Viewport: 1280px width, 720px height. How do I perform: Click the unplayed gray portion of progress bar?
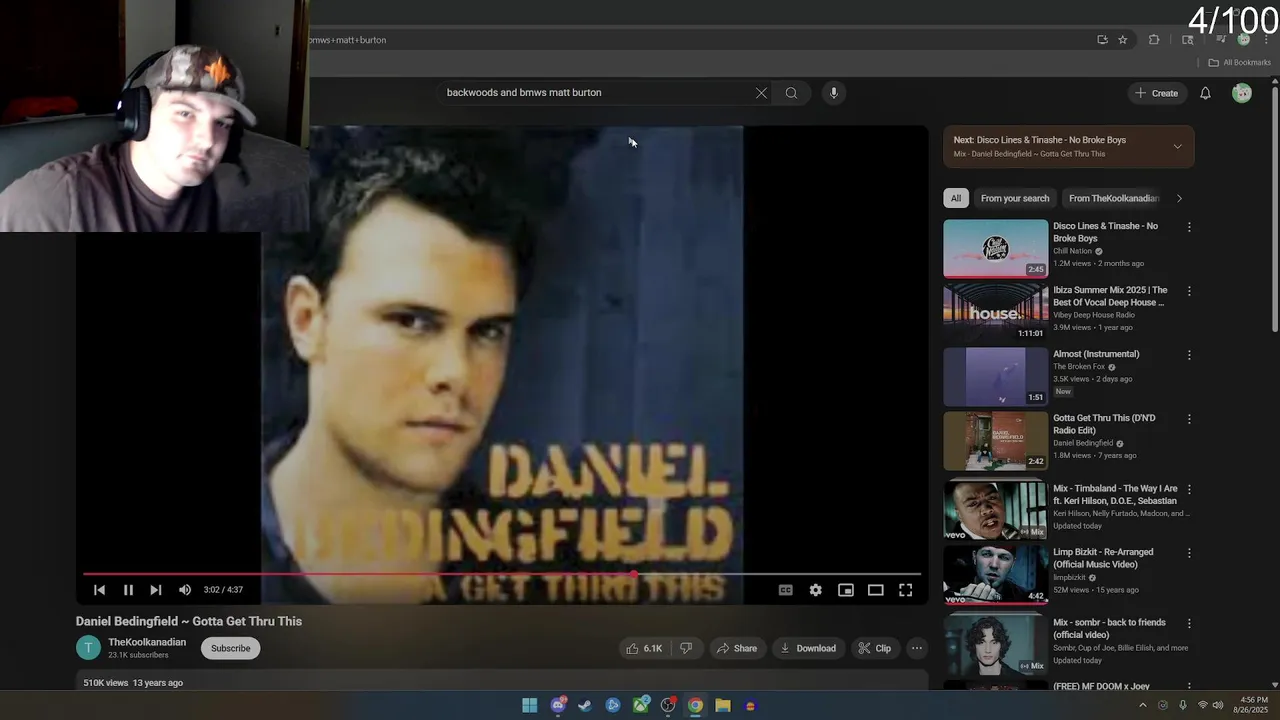point(780,574)
